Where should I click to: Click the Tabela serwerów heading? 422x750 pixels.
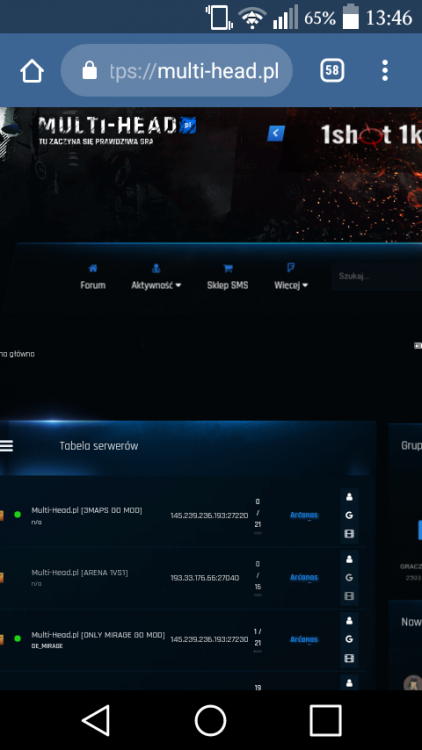pos(99,446)
